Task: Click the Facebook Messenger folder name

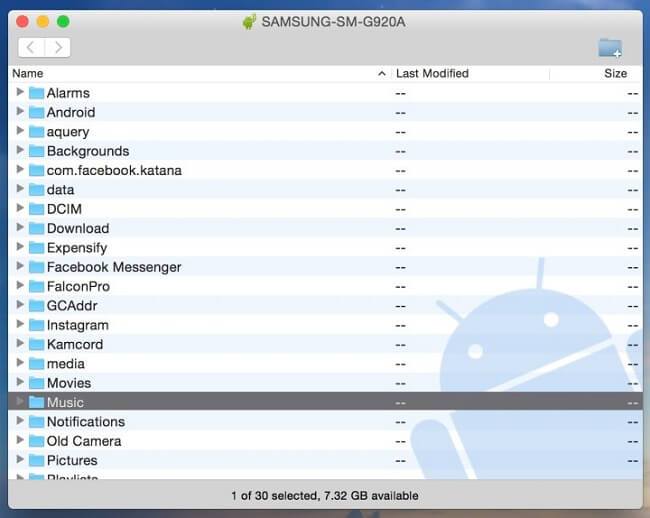Action: pos(114,267)
